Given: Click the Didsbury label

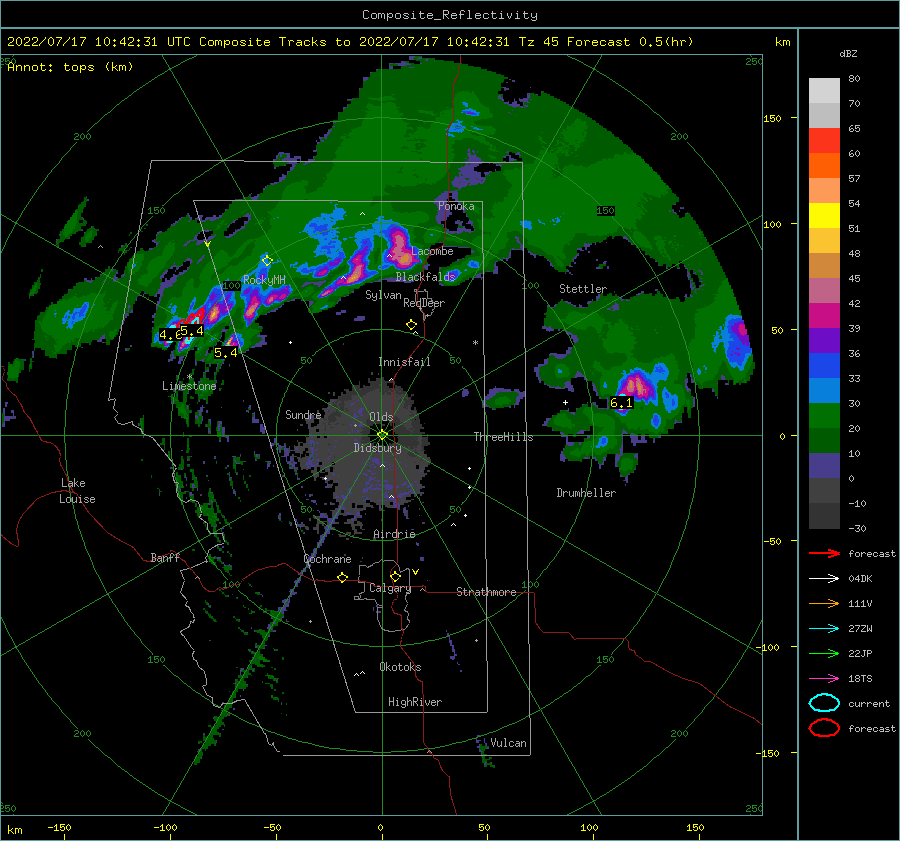Looking at the screenshot, I should 377,448.
